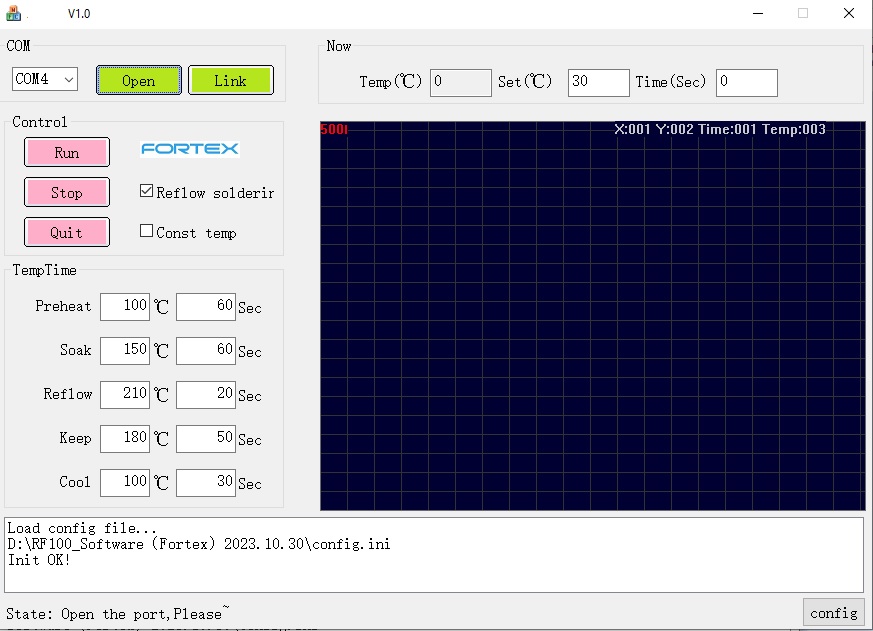The width and height of the screenshot is (873, 631).
Task: Enable the Reflow soldering checkbox
Action: [147, 191]
